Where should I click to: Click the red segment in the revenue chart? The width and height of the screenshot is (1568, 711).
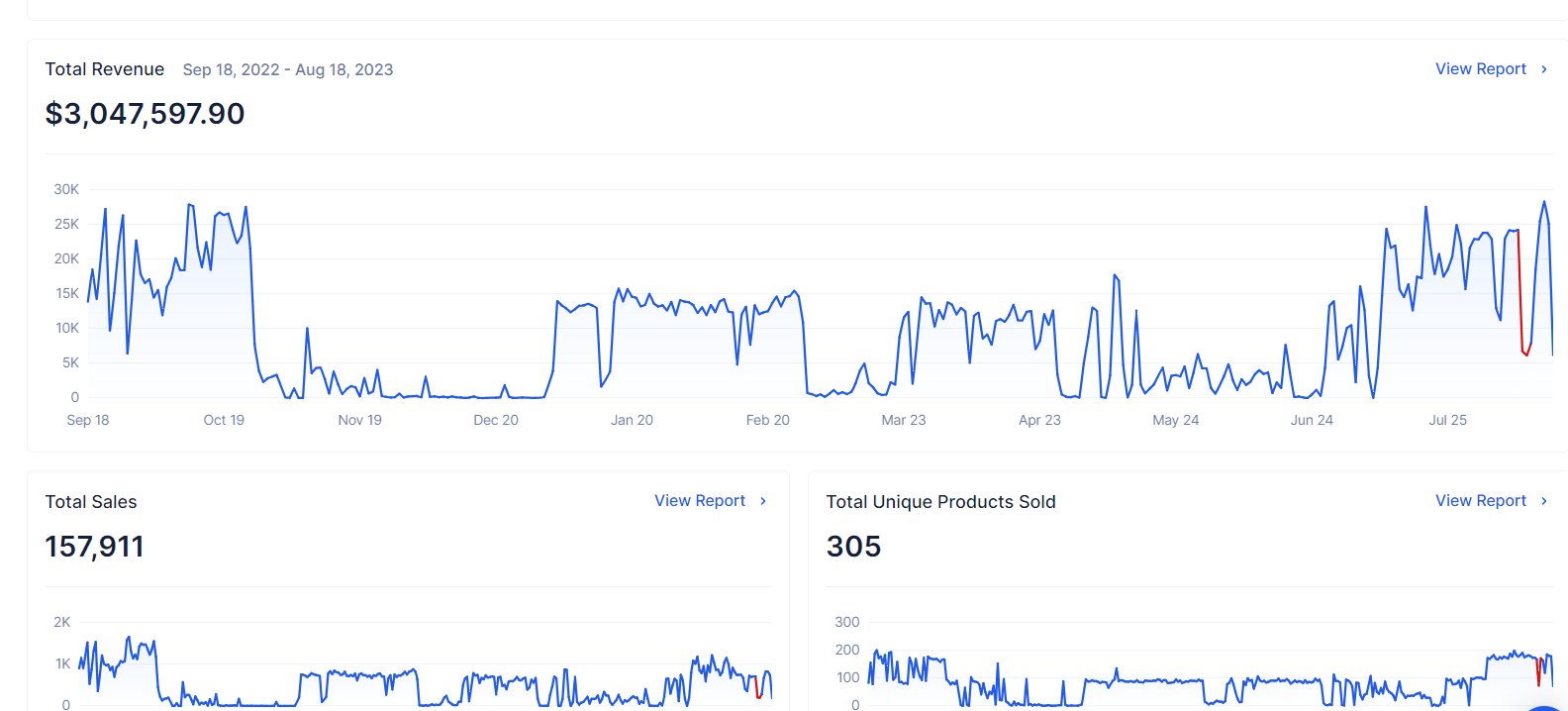(1520, 297)
